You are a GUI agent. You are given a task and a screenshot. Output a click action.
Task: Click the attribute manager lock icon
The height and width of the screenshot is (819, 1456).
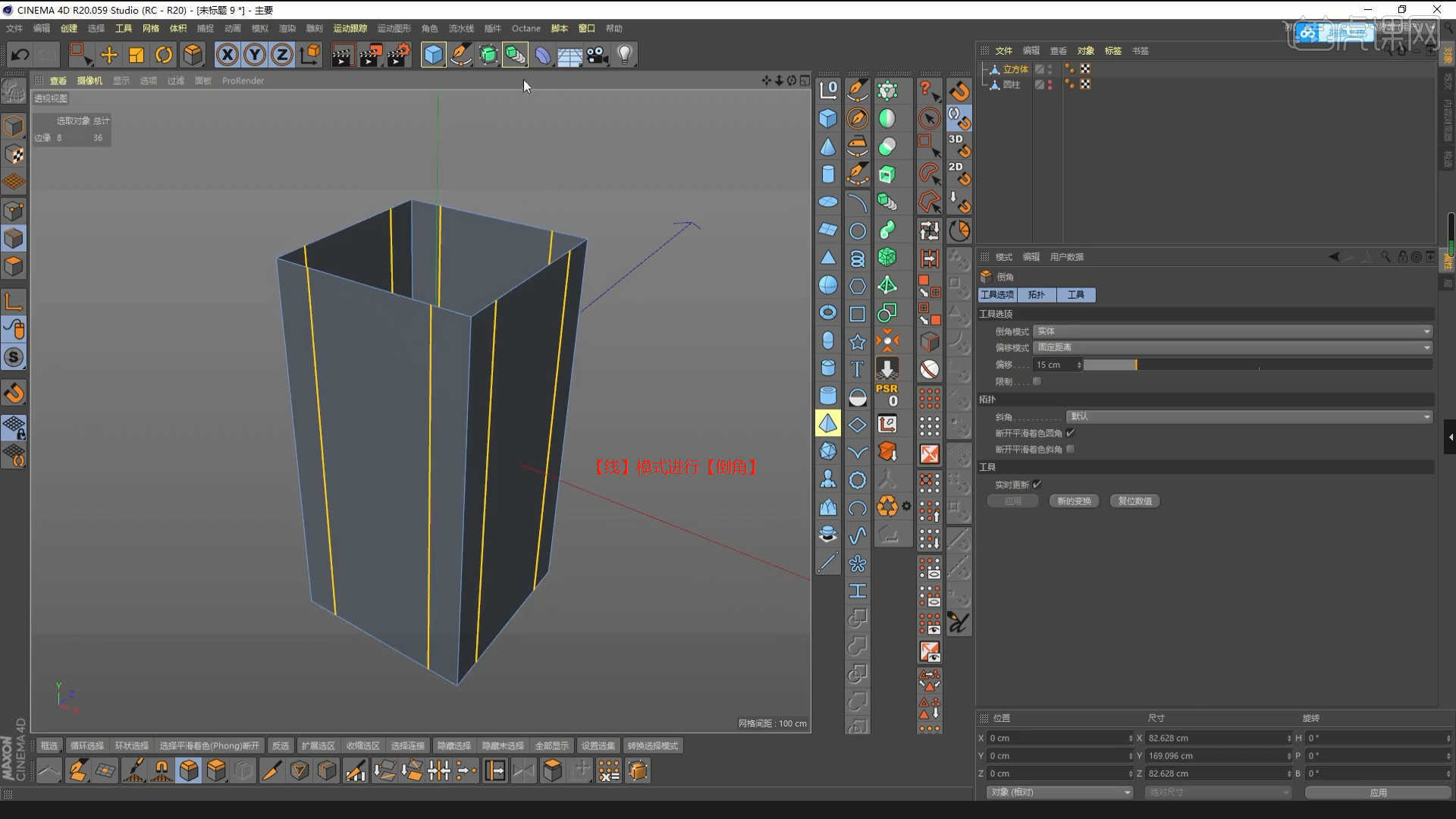click(x=1402, y=256)
